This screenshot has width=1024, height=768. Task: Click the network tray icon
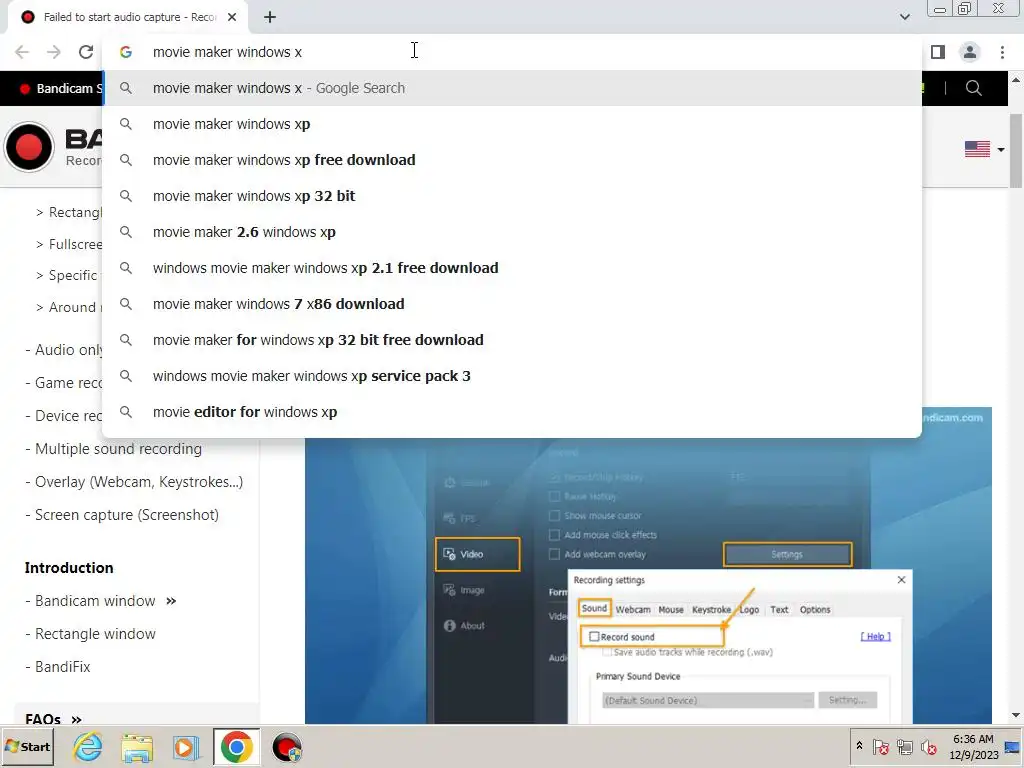click(904, 746)
